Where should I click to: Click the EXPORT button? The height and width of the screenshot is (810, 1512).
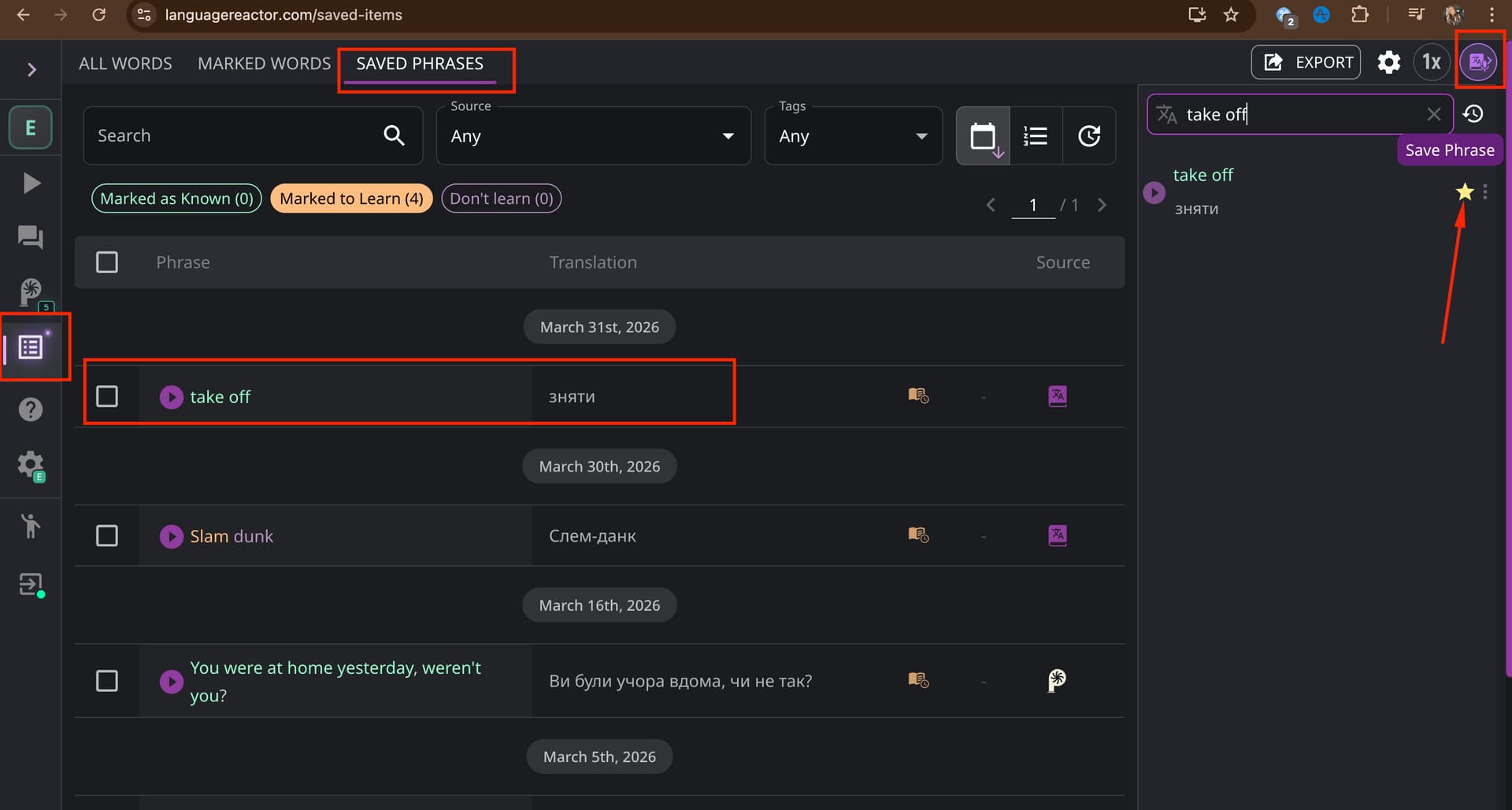point(1306,62)
